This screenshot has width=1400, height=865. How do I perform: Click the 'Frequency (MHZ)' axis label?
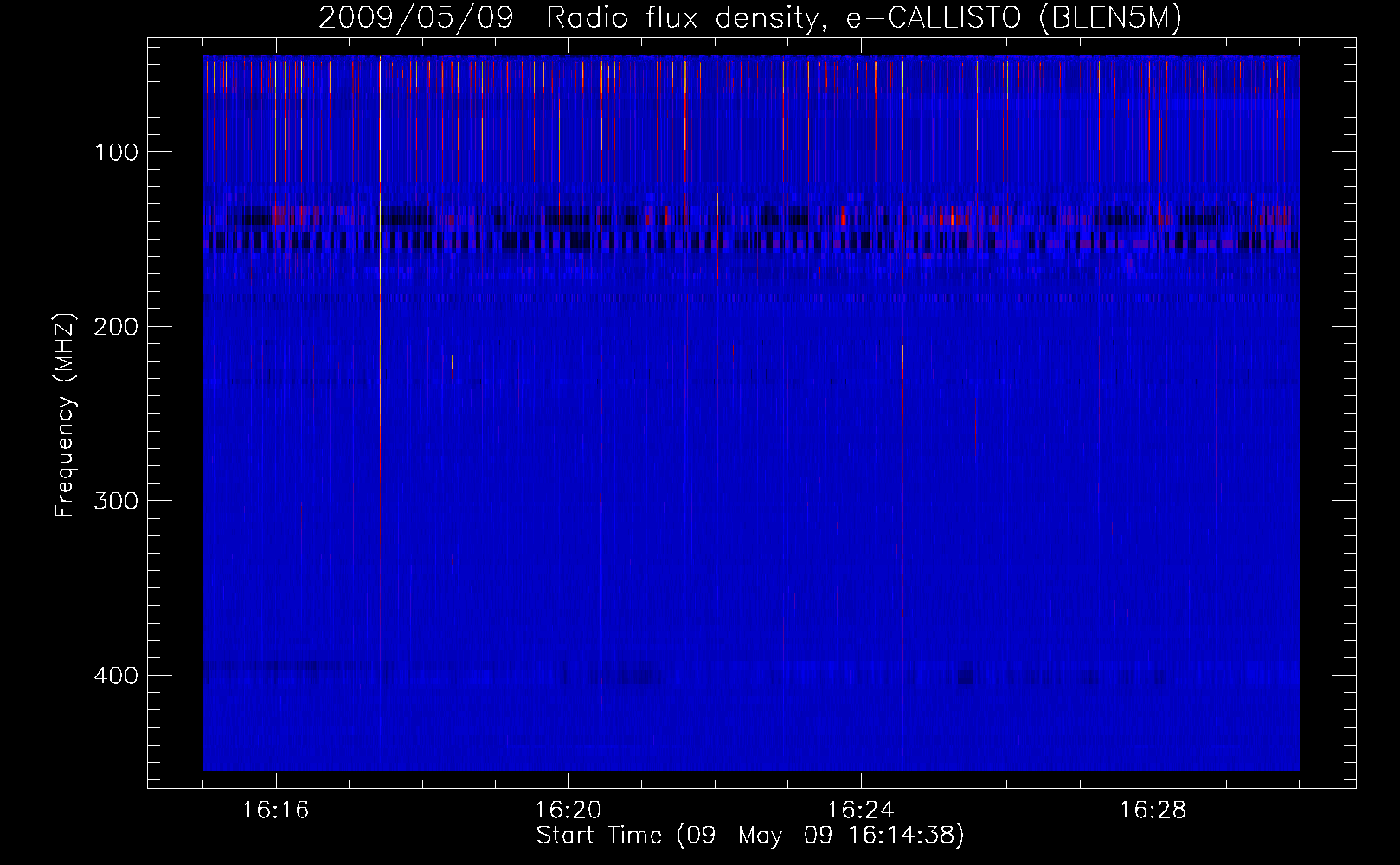(64, 415)
